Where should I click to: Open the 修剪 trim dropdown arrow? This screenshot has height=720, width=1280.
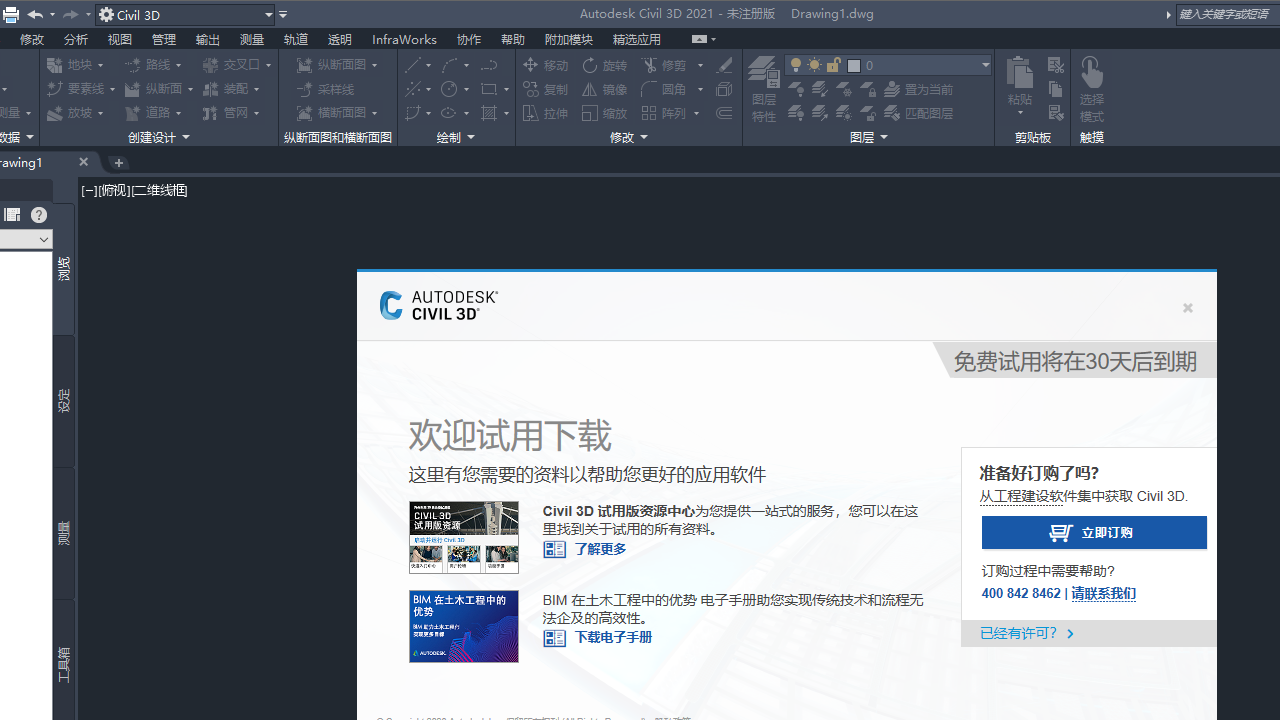coord(700,65)
